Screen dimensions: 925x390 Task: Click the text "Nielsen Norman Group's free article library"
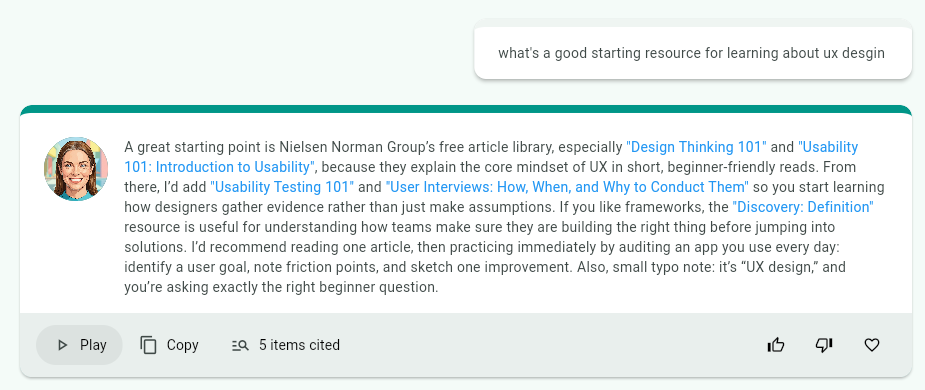coord(416,147)
